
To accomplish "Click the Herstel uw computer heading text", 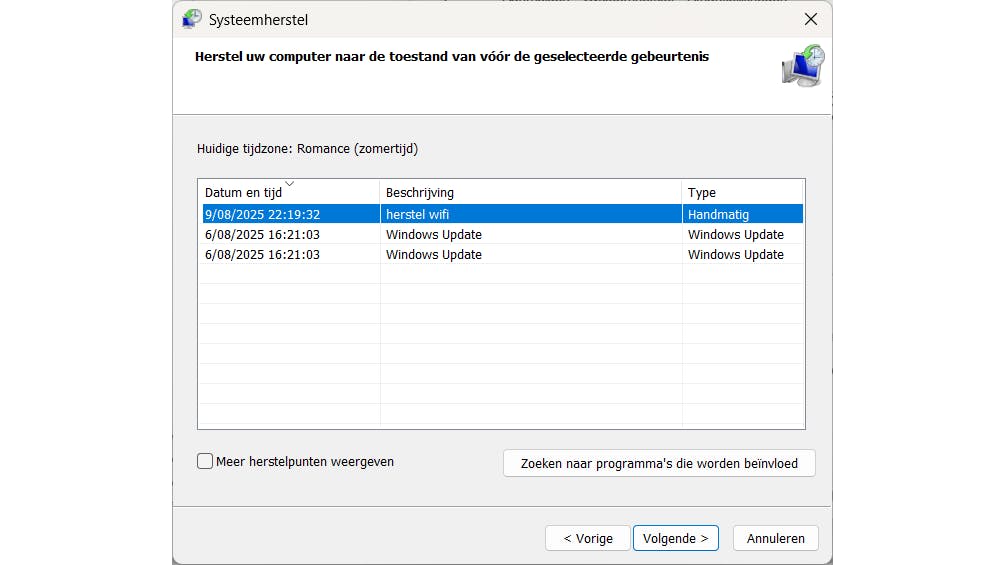I will pyautogui.click(x=451, y=56).
